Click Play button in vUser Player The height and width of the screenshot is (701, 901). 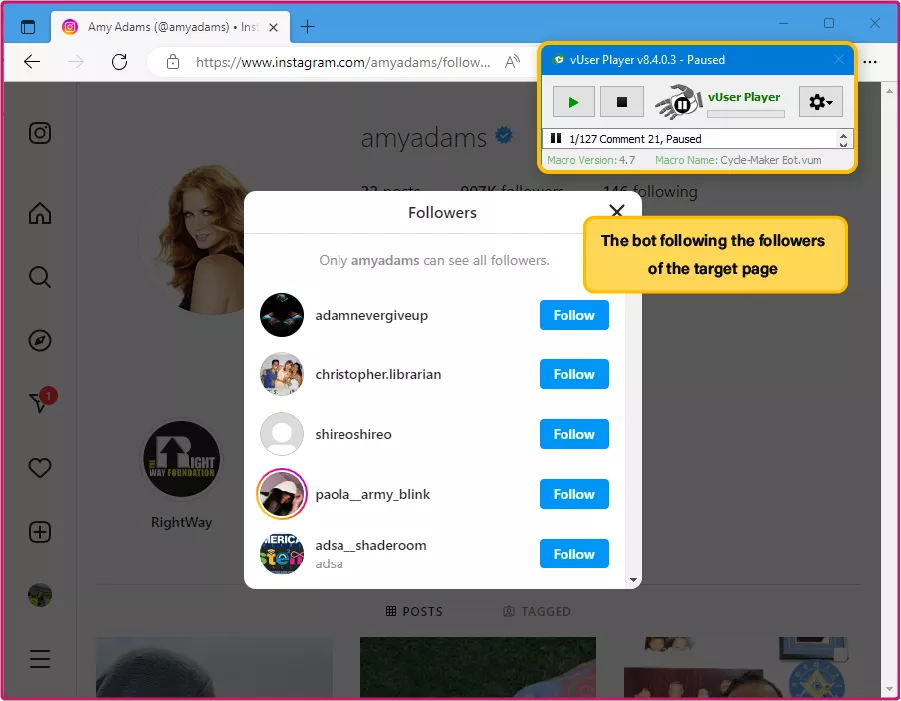click(x=573, y=102)
